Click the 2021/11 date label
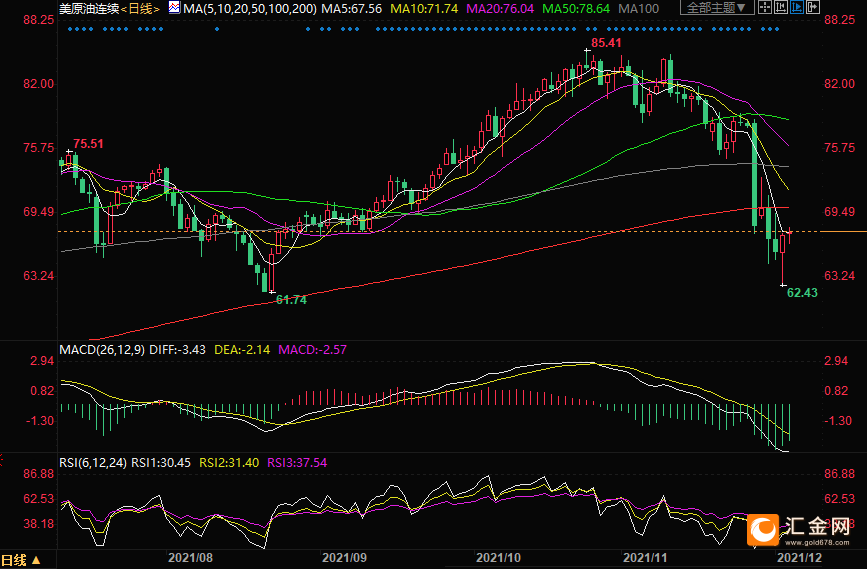The height and width of the screenshot is (569, 867). 646,557
